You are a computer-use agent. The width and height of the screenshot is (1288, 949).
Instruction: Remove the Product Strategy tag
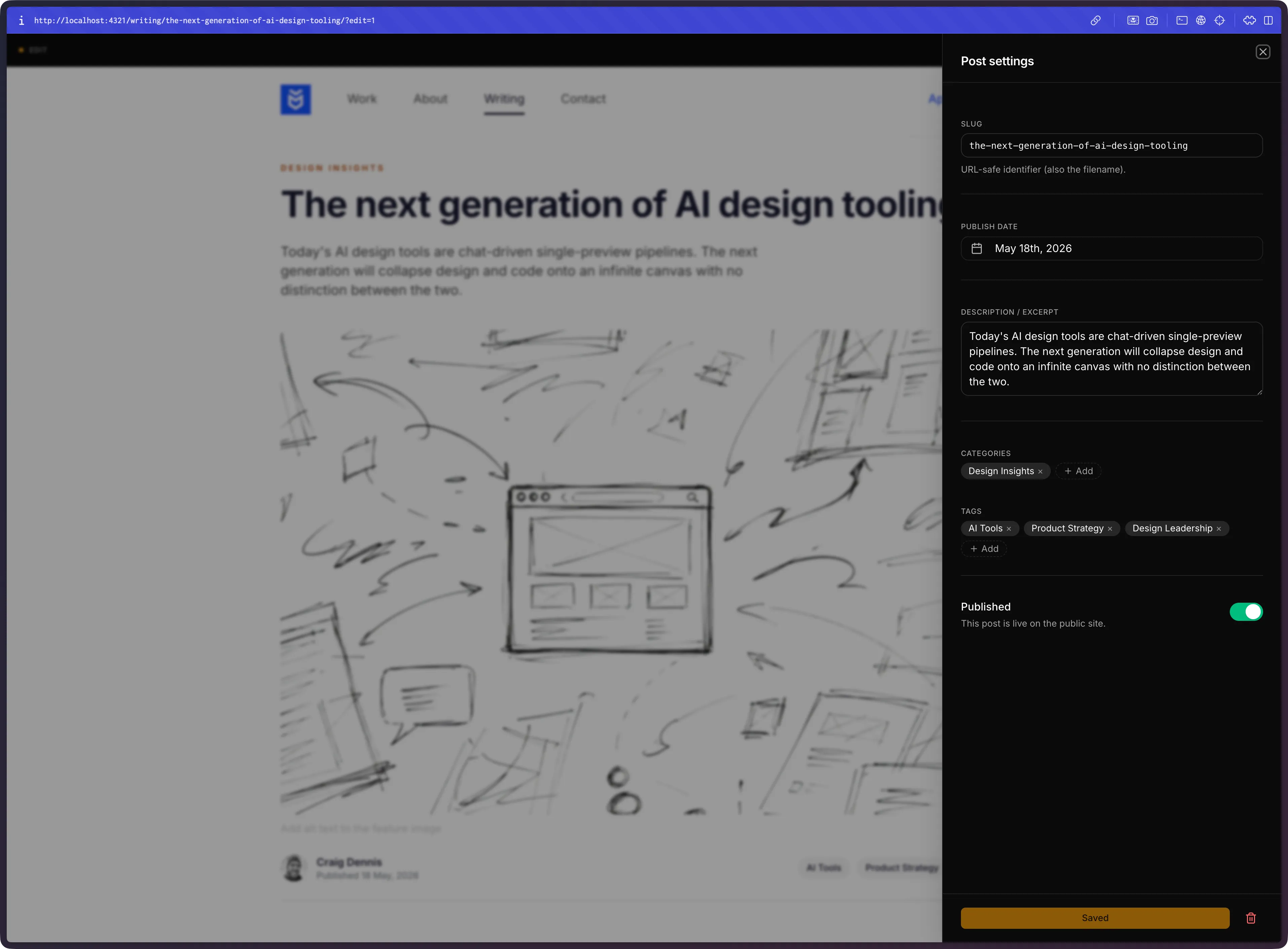coord(1110,529)
